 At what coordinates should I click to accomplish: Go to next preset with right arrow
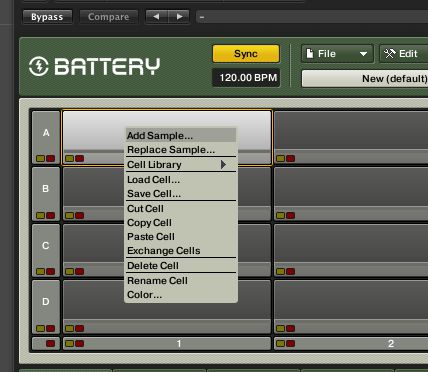point(179,17)
